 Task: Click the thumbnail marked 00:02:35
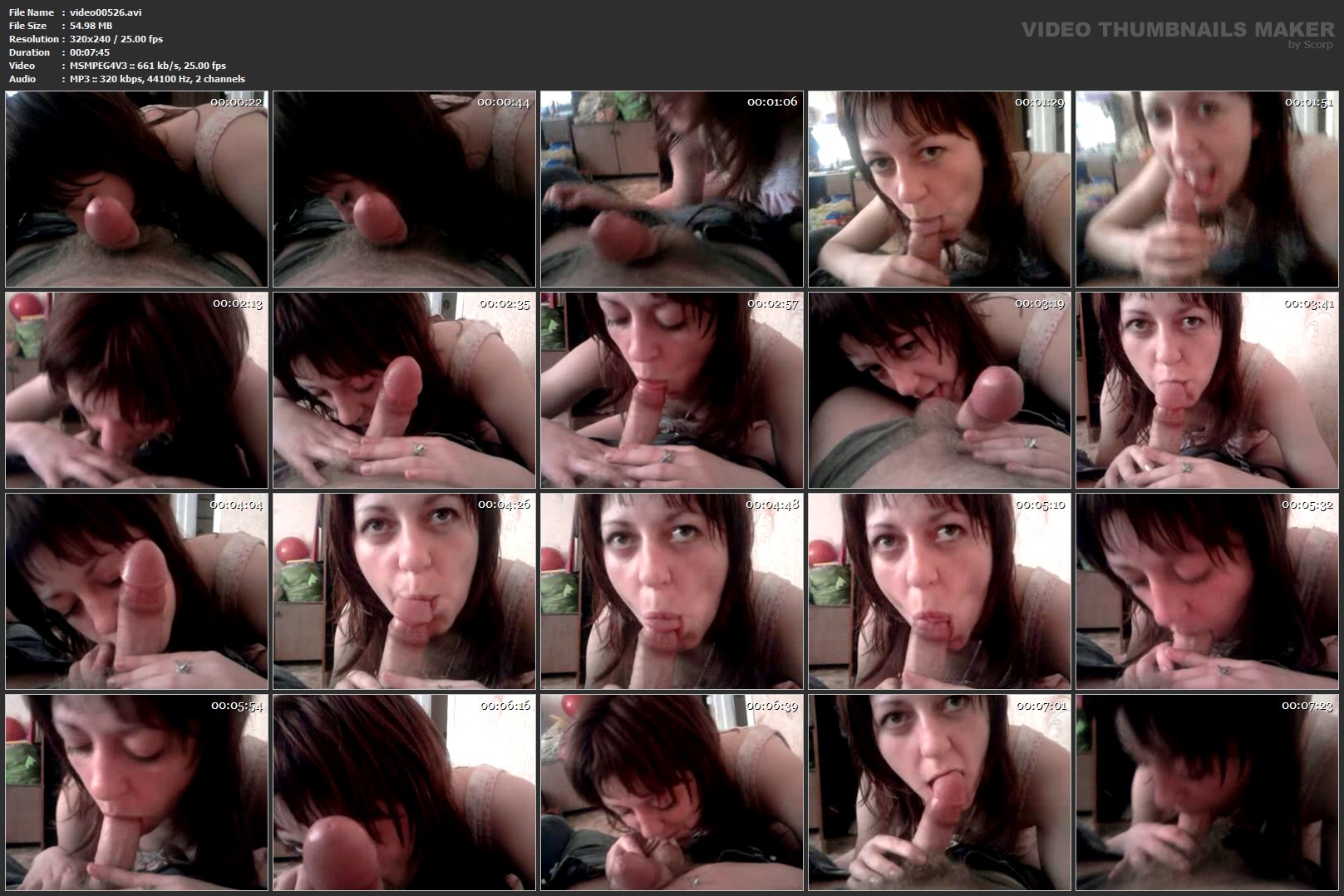click(x=404, y=390)
